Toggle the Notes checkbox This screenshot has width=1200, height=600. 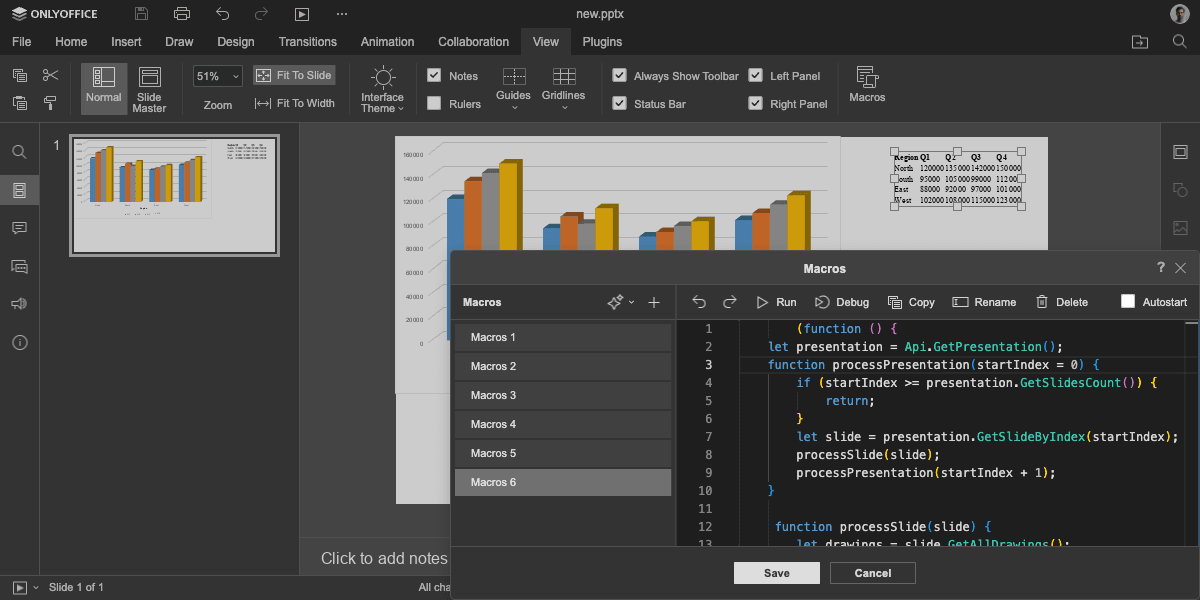434,76
